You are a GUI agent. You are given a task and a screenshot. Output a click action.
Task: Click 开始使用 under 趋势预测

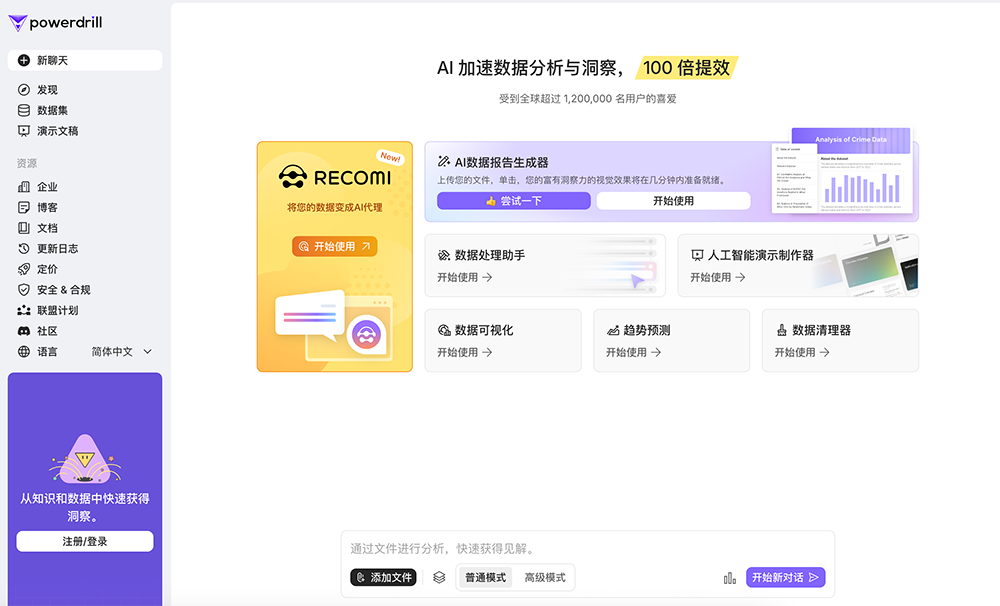[x=633, y=352]
